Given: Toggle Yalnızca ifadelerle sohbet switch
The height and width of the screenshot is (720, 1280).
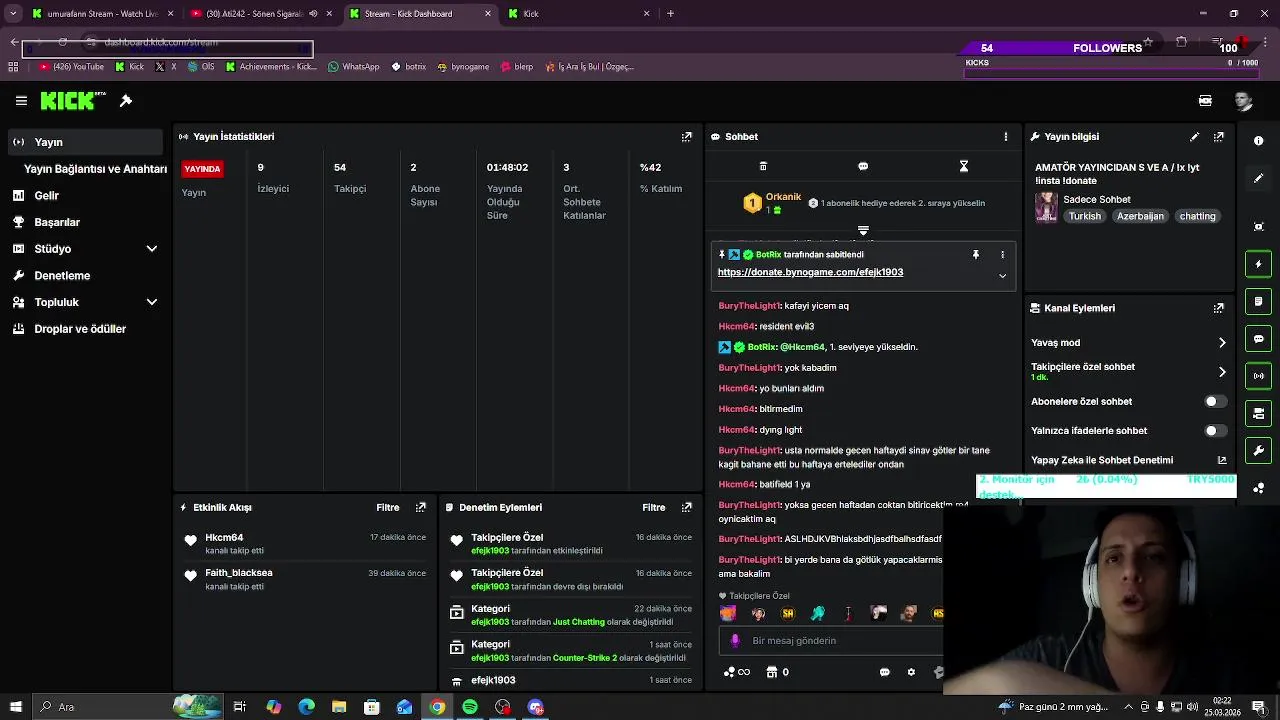Looking at the screenshot, I should (1215, 431).
